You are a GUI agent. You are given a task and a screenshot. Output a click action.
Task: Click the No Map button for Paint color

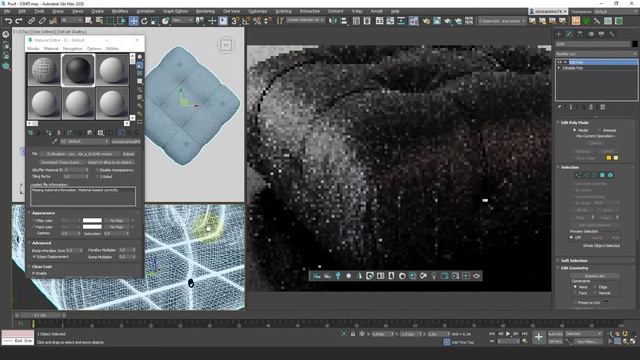click(116, 227)
